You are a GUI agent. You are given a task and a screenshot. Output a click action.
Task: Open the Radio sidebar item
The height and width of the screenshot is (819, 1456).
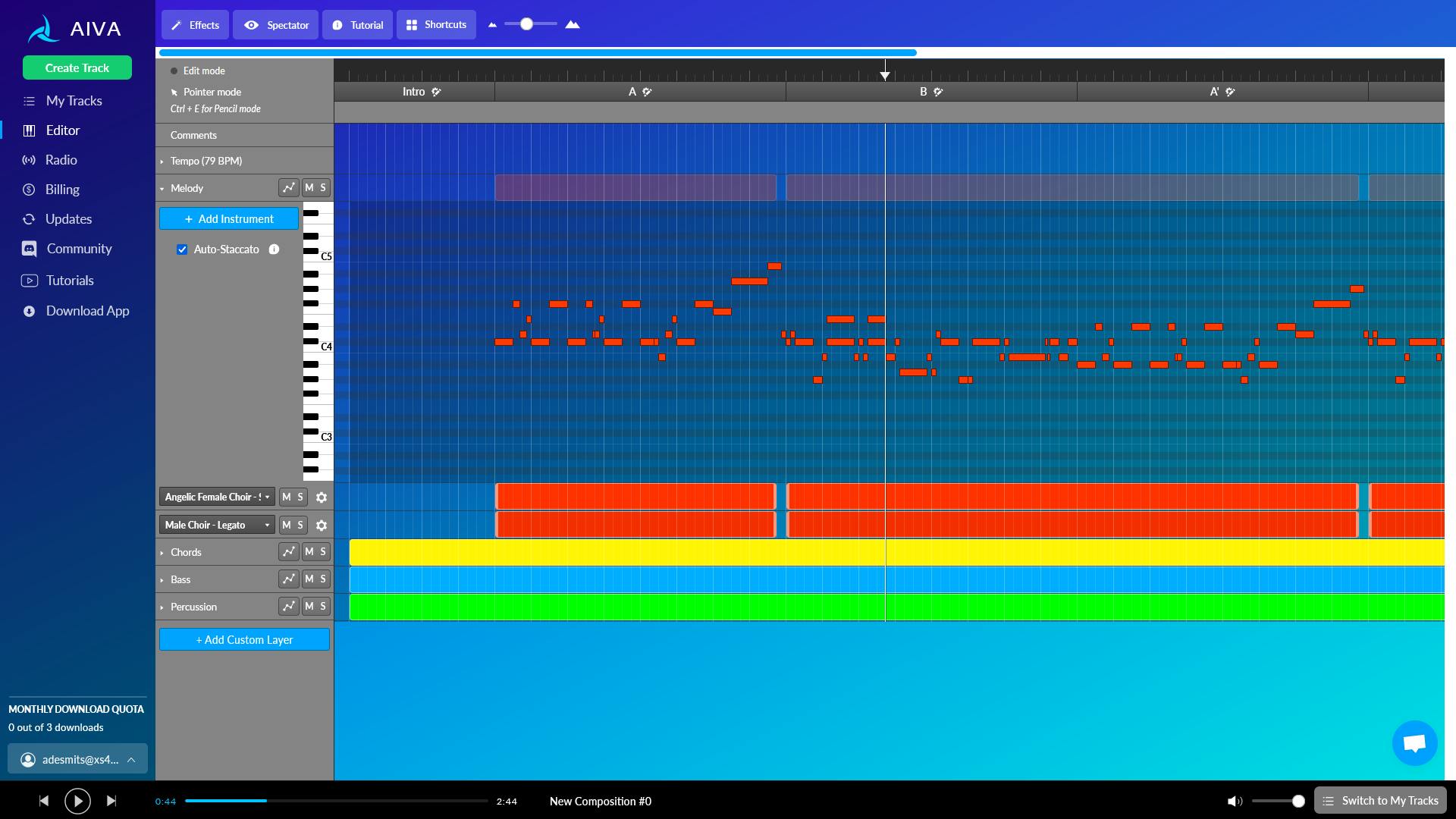61,160
